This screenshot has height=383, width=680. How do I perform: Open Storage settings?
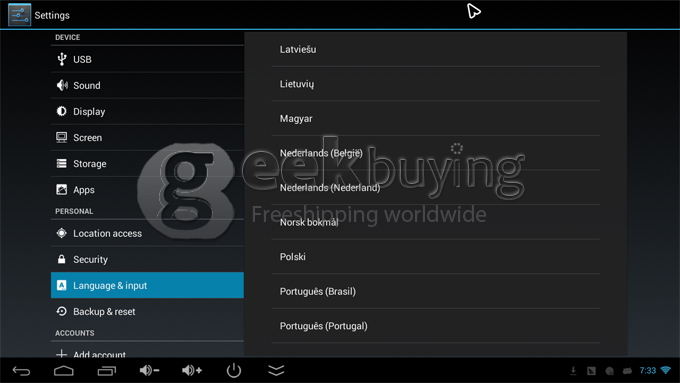coord(147,164)
